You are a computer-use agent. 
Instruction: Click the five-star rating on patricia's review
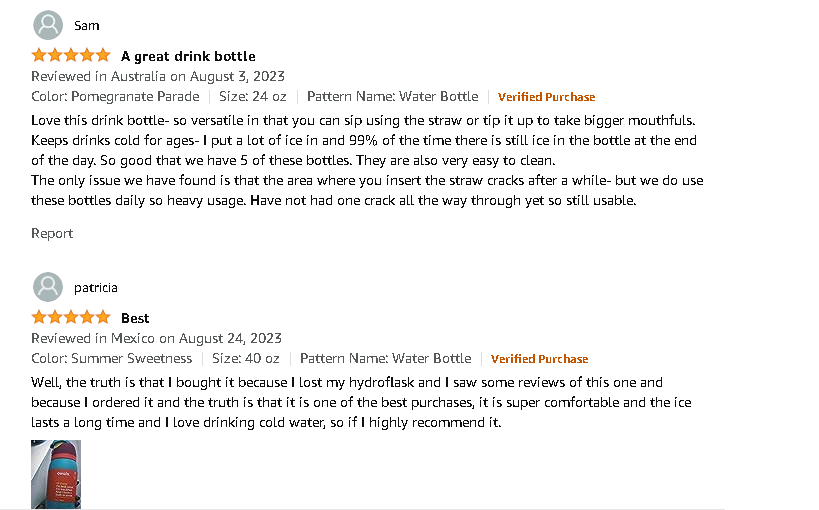tap(71, 318)
